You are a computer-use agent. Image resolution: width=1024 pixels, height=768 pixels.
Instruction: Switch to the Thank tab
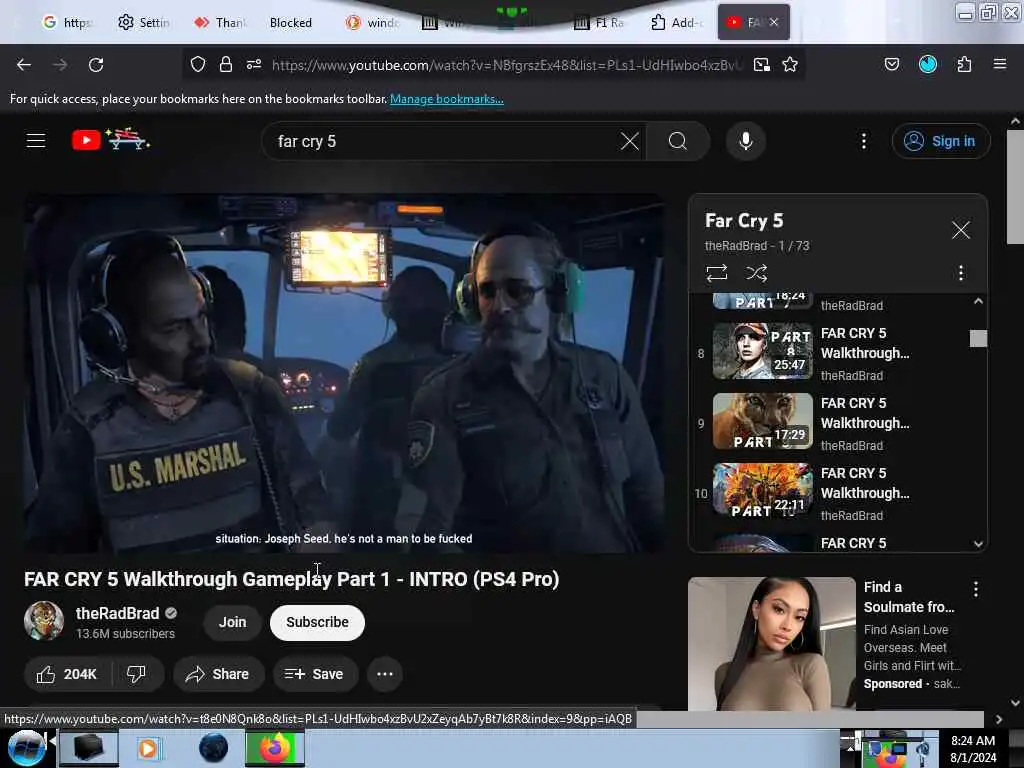click(x=219, y=23)
